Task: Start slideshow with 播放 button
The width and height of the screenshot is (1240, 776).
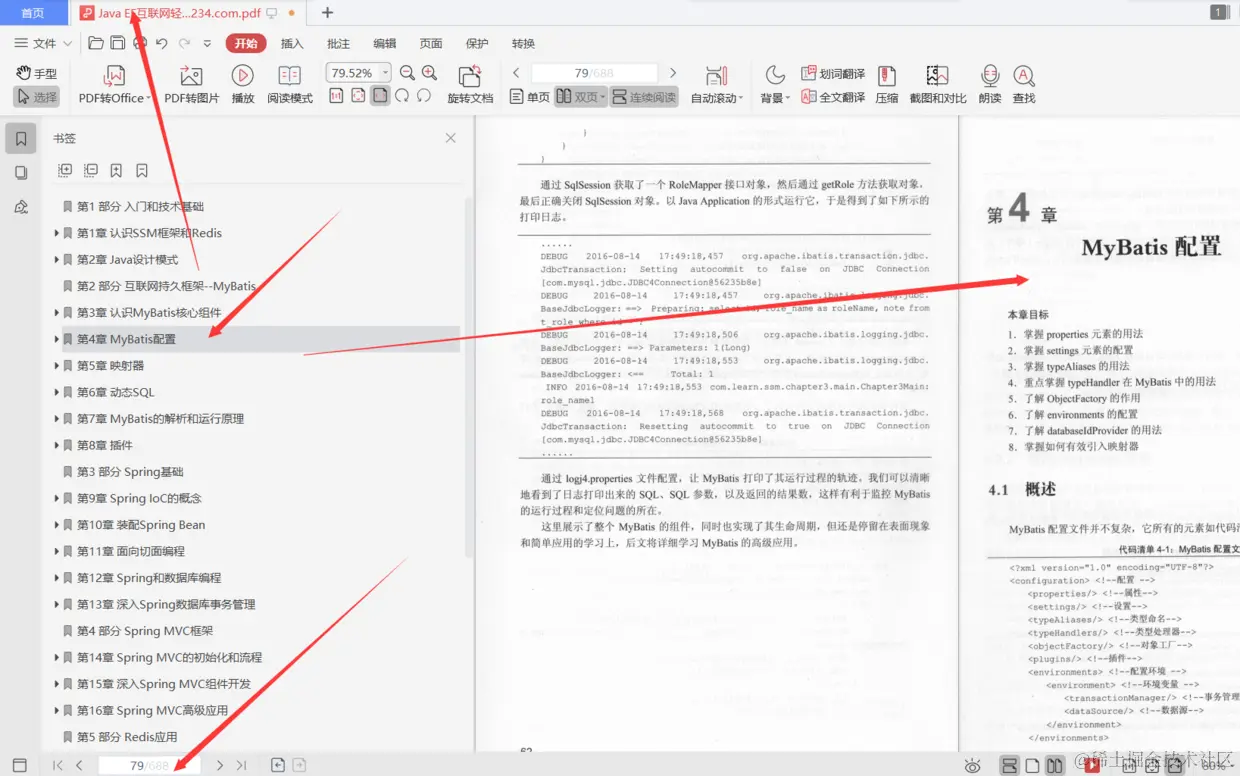Action: (x=242, y=84)
